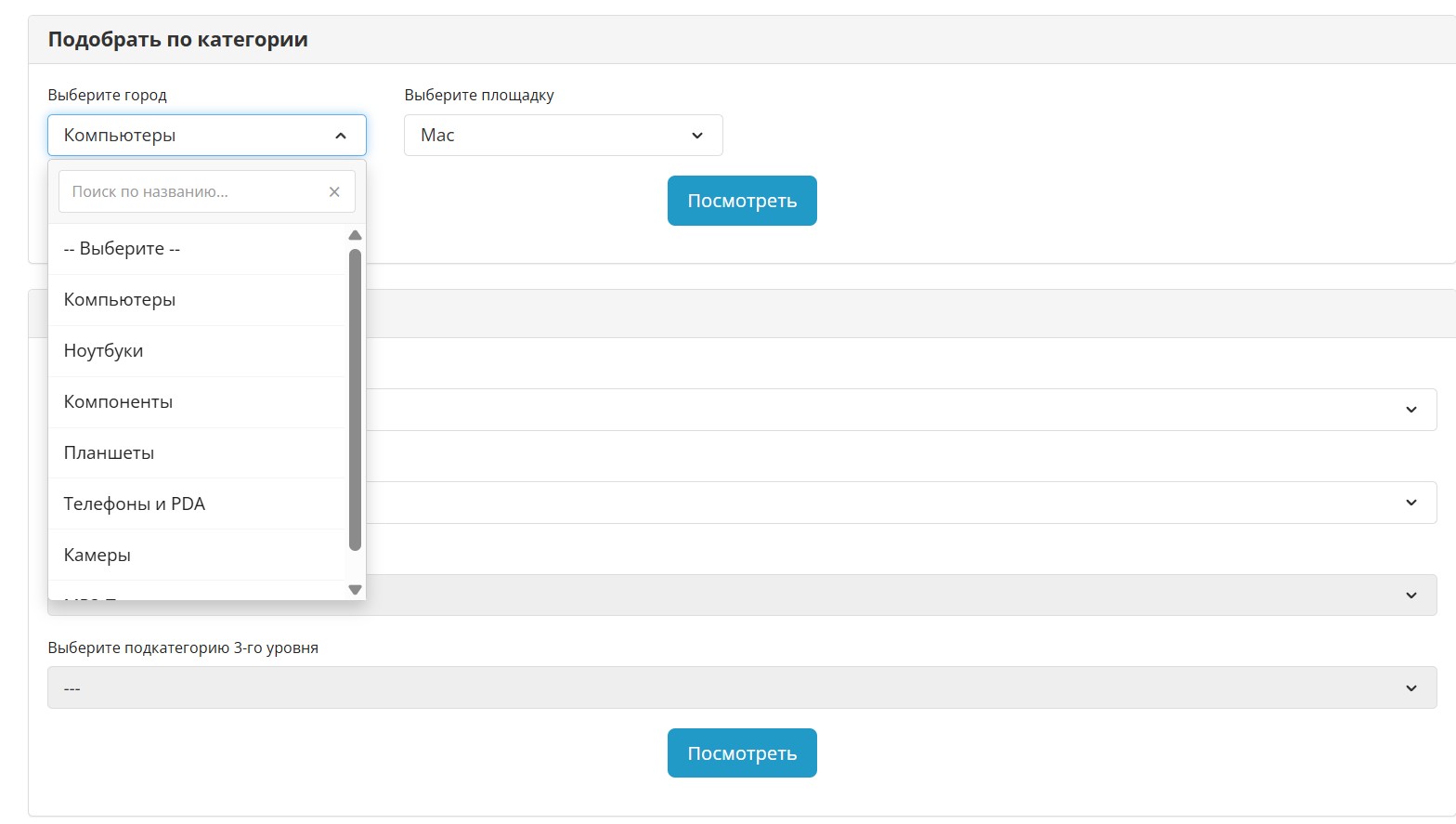Open the second white full-width dropdown in the lower panel
The height and width of the screenshot is (824, 1456).
tap(899, 503)
